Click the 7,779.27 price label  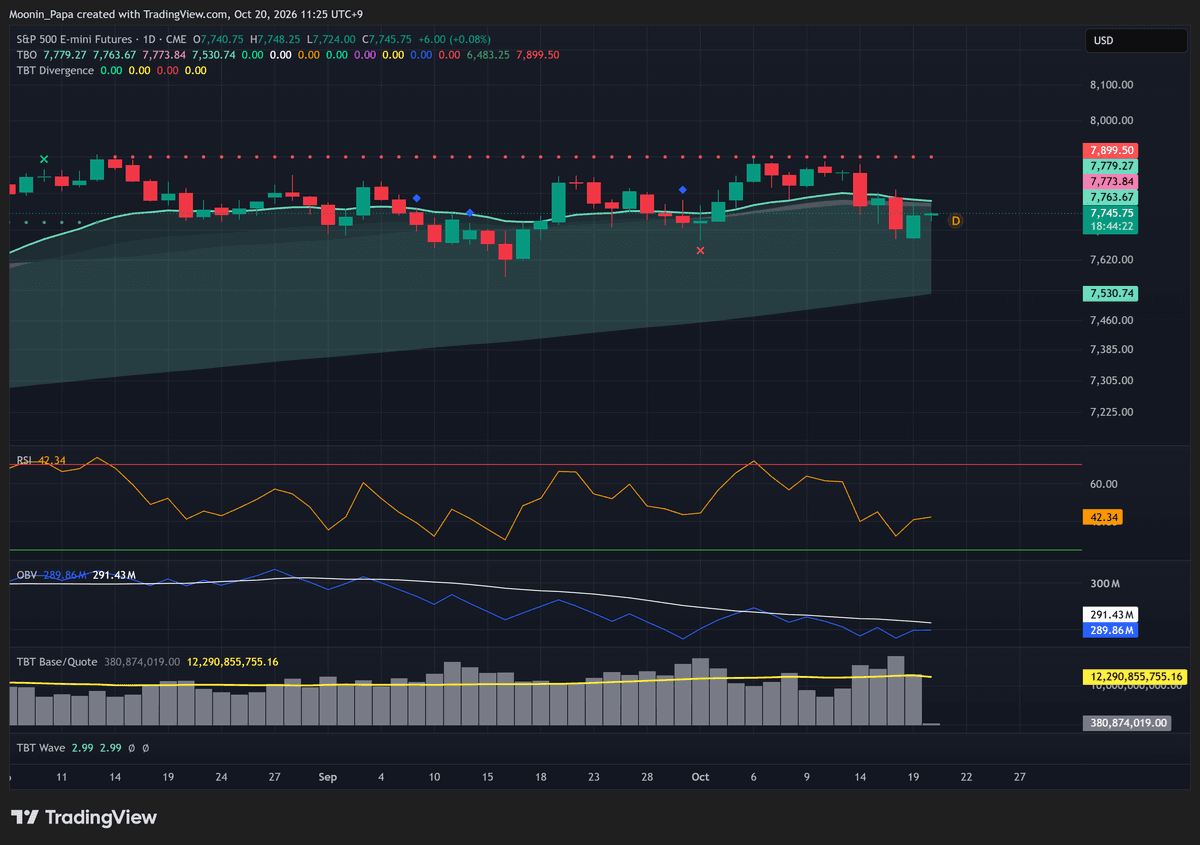coord(1111,166)
